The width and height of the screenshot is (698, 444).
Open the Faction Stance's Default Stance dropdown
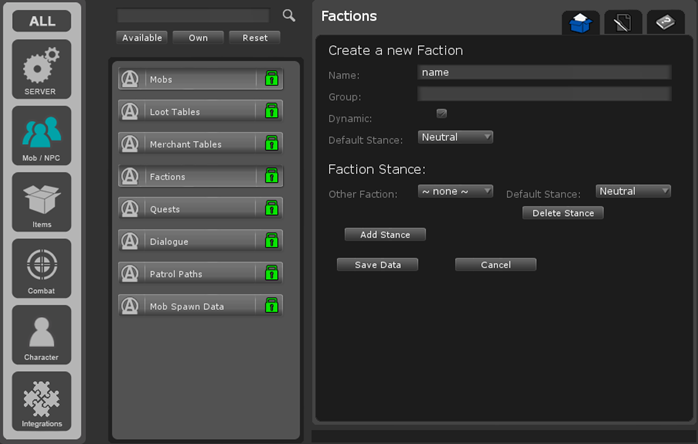coord(633,191)
